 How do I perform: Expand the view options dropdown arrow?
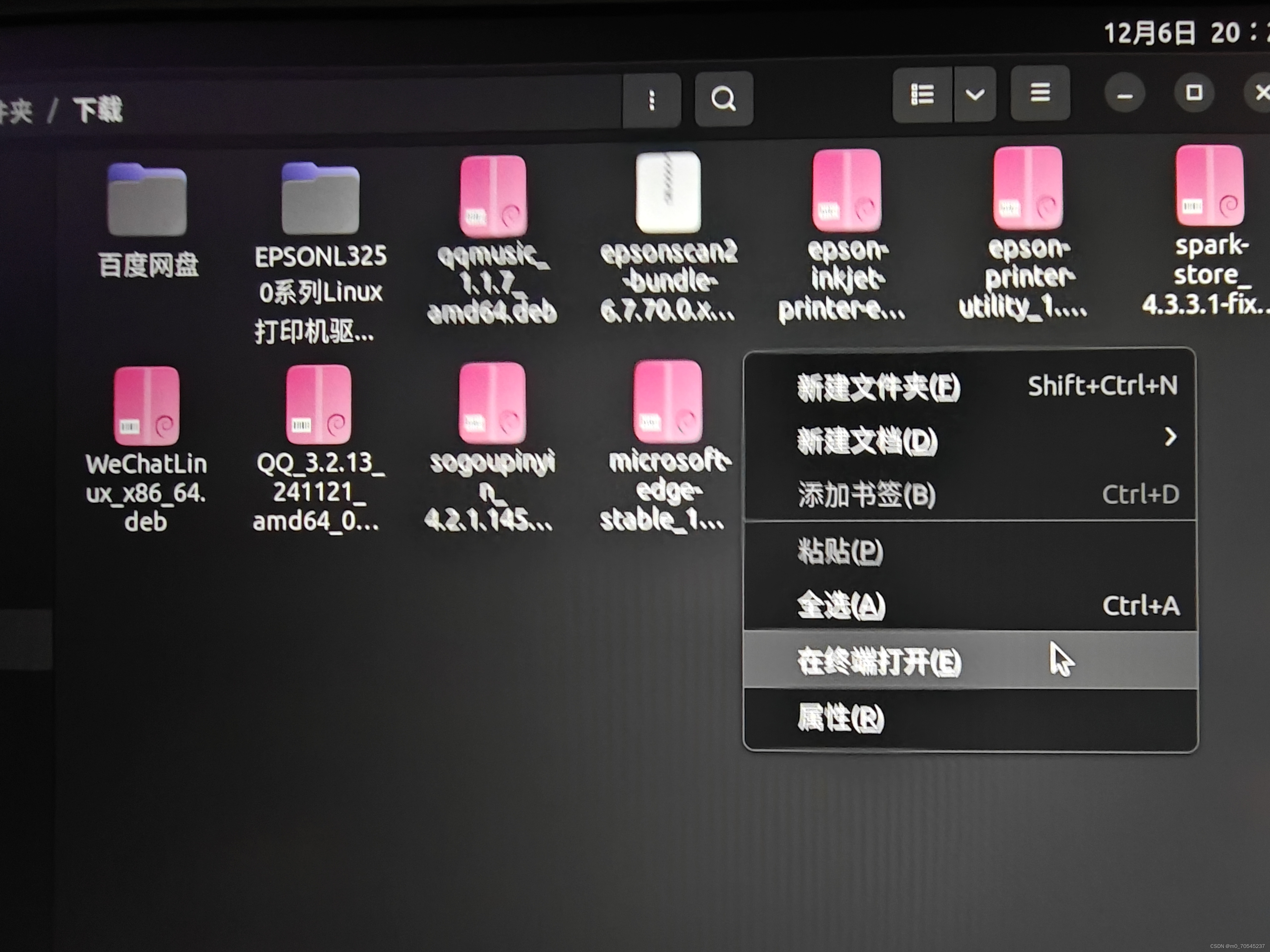coord(975,95)
